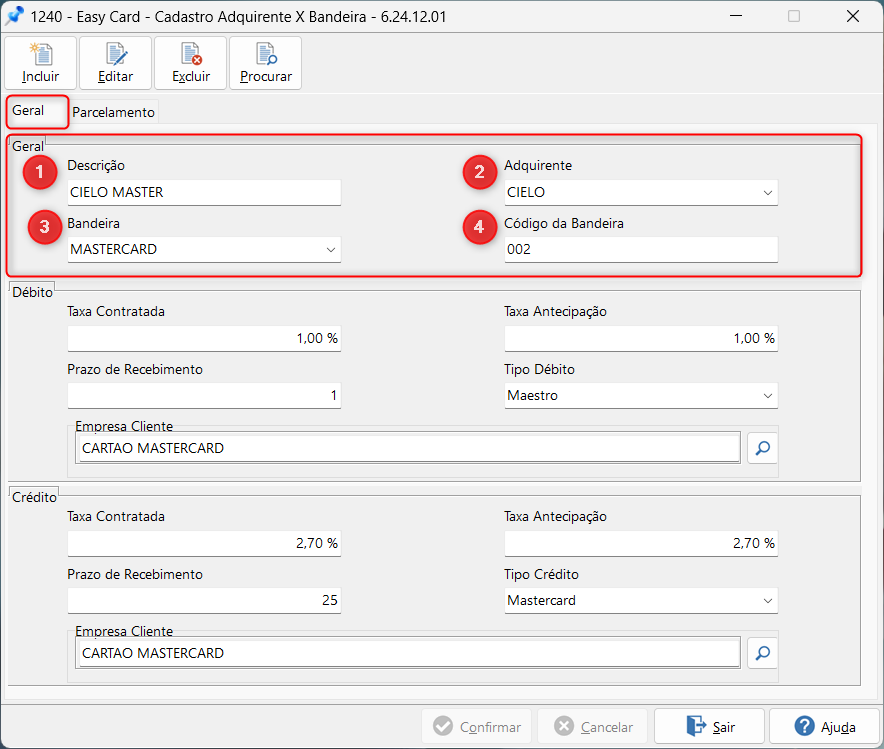The width and height of the screenshot is (884, 749).
Task: Open the Bandeira dropdown showing MASTERCARD
Action: (204, 249)
